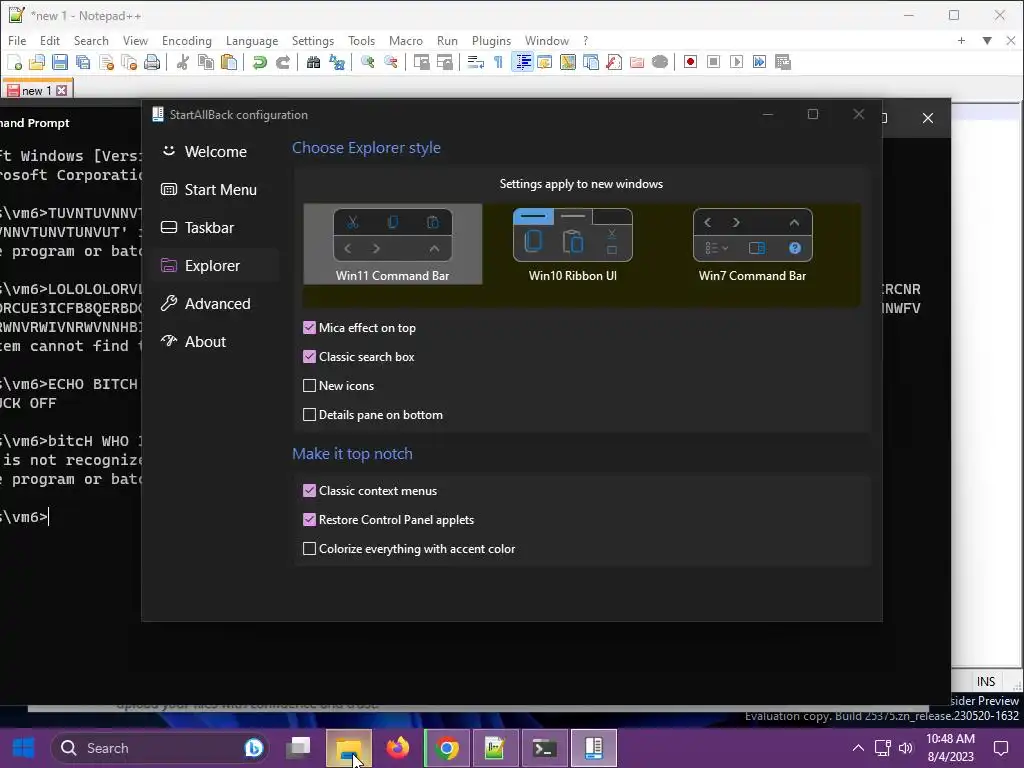Open the Macro menu
Viewport: 1024px width, 768px height.
[x=406, y=40]
